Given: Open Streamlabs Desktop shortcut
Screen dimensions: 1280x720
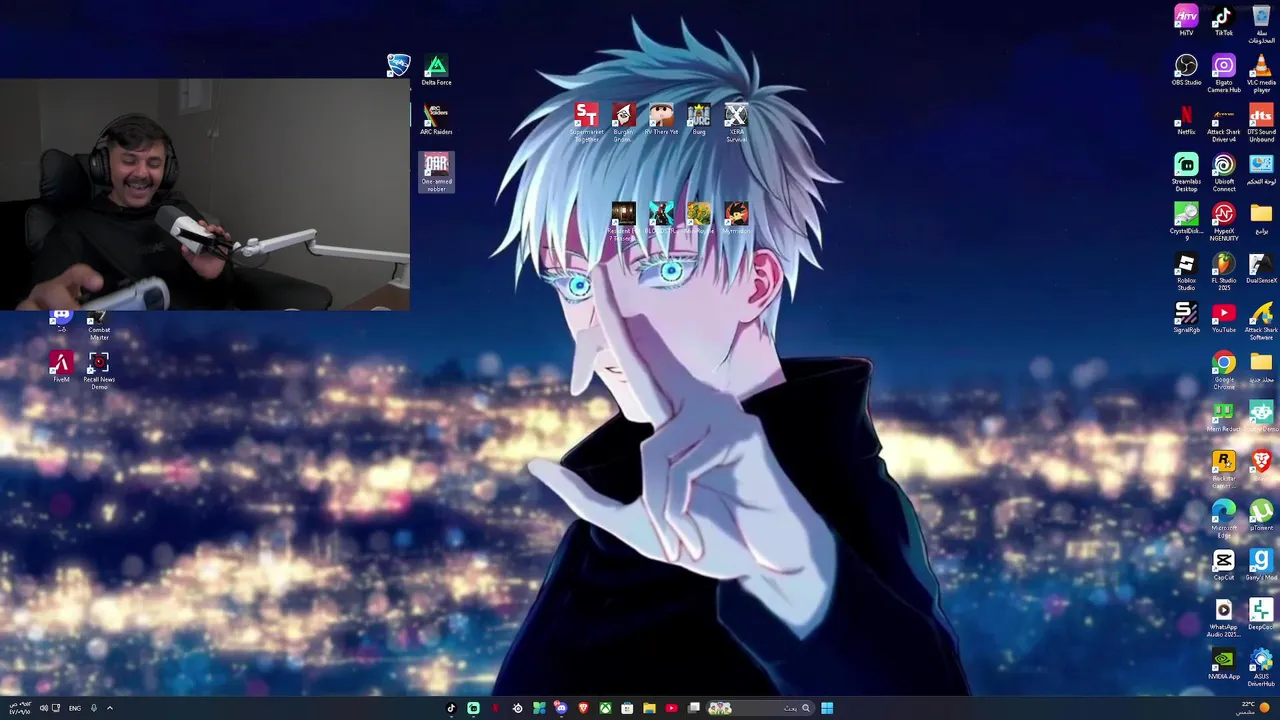Looking at the screenshot, I should point(1186,172).
